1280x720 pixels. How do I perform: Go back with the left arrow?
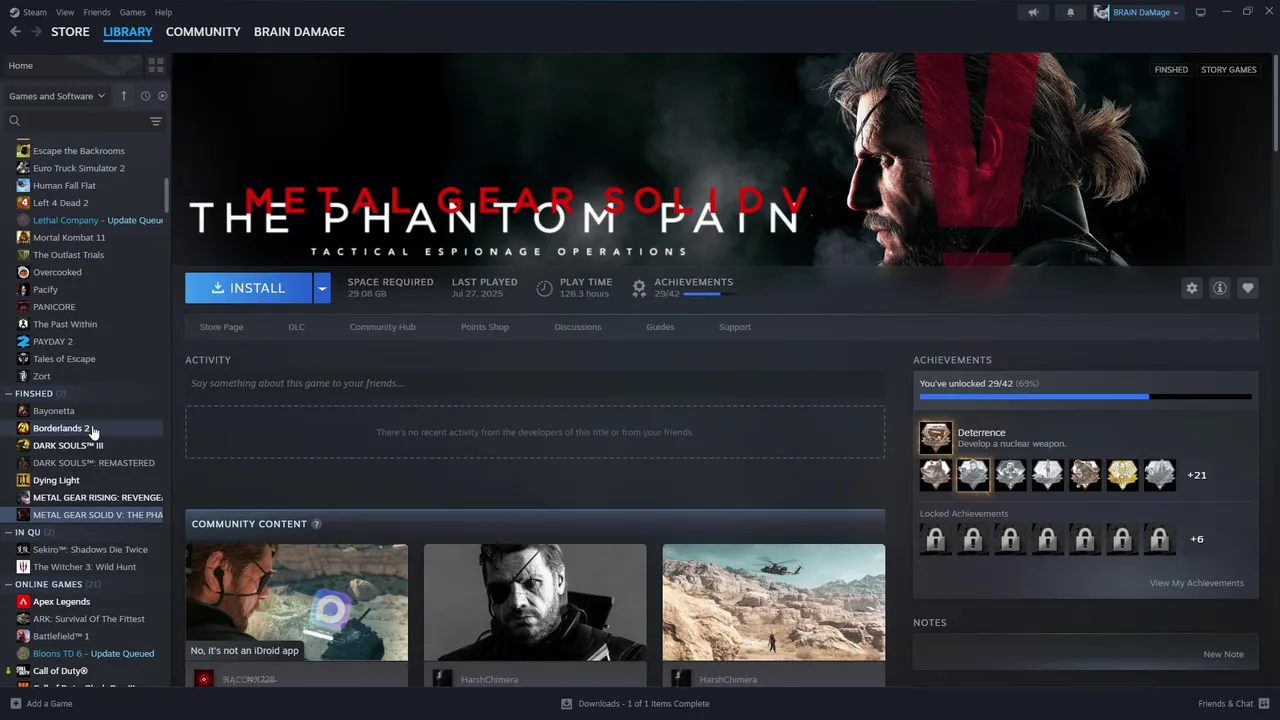tap(15, 32)
